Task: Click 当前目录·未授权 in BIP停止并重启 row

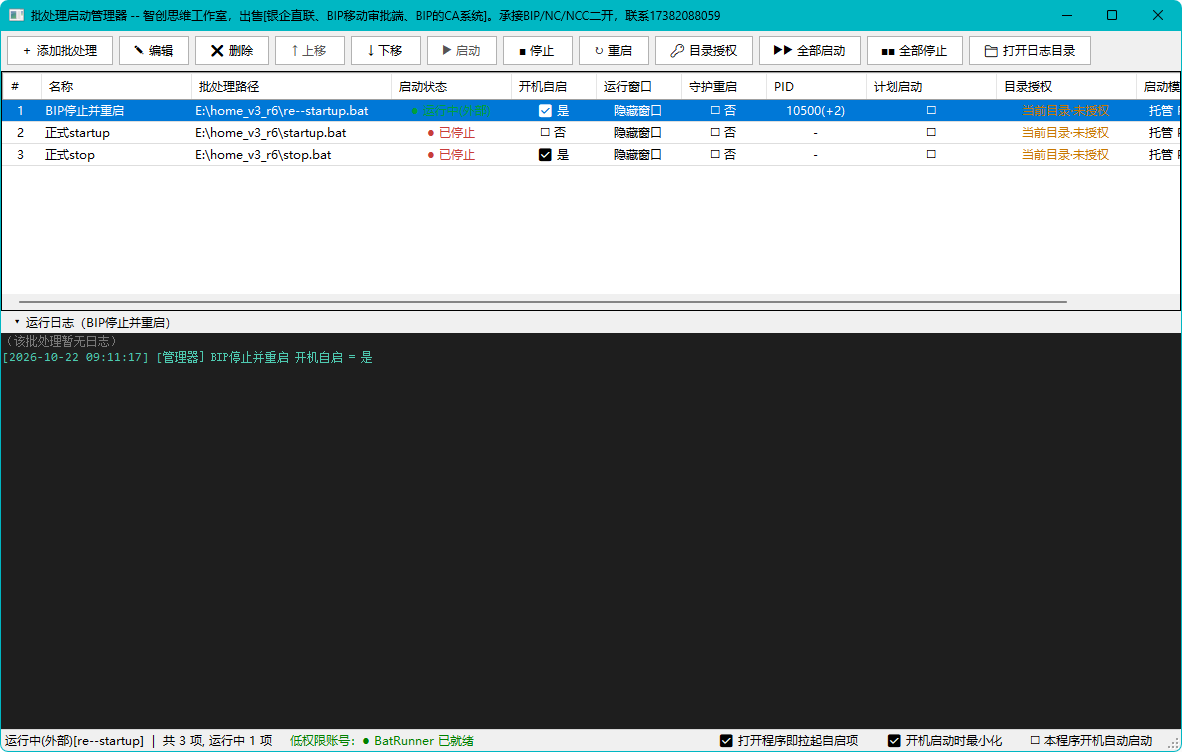Action: (x=1066, y=111)
